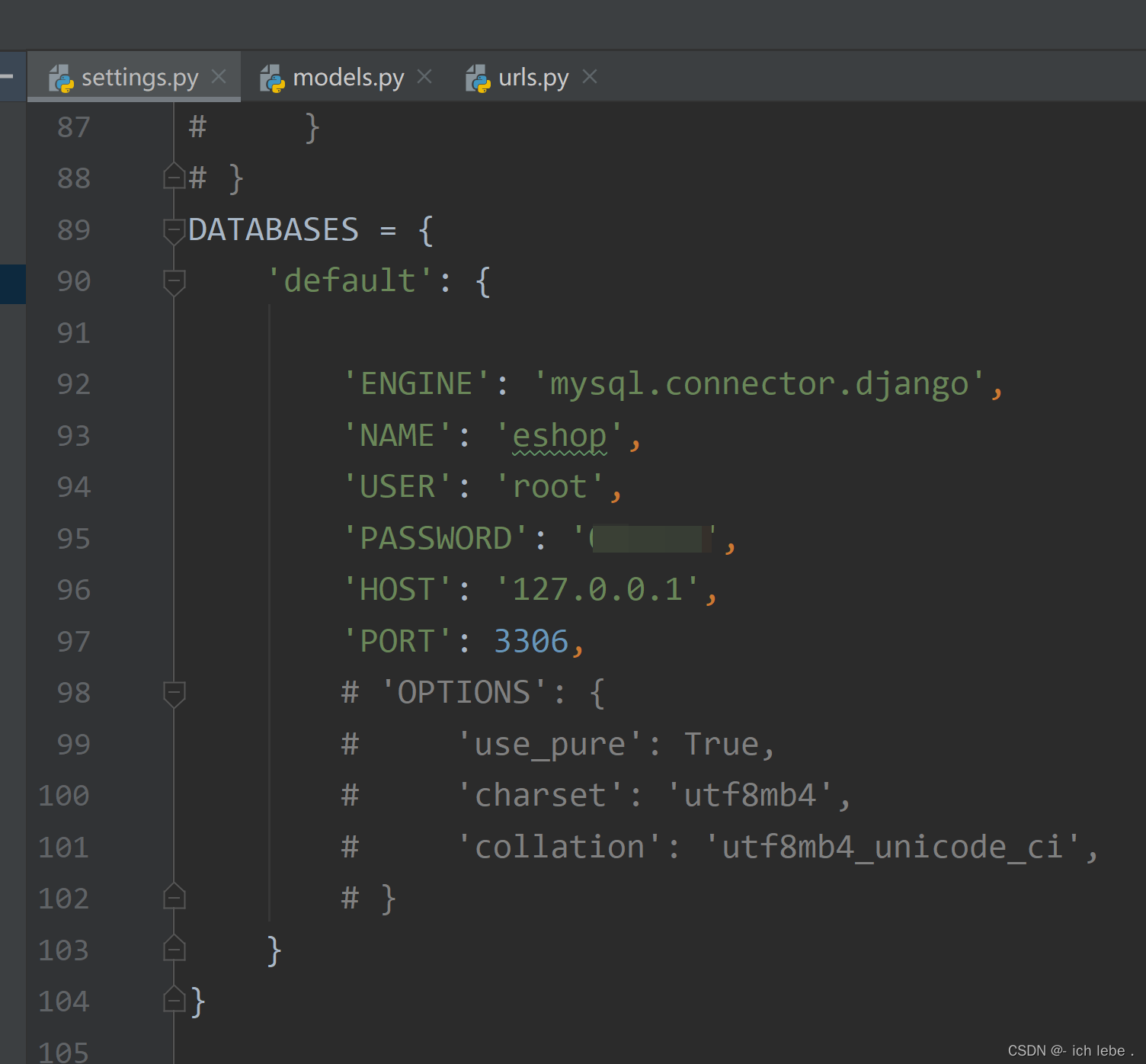Viewport: 1146px width, 1064px height.
Task: Switch to the urls.py tab
Action: [x=533, y=78]
